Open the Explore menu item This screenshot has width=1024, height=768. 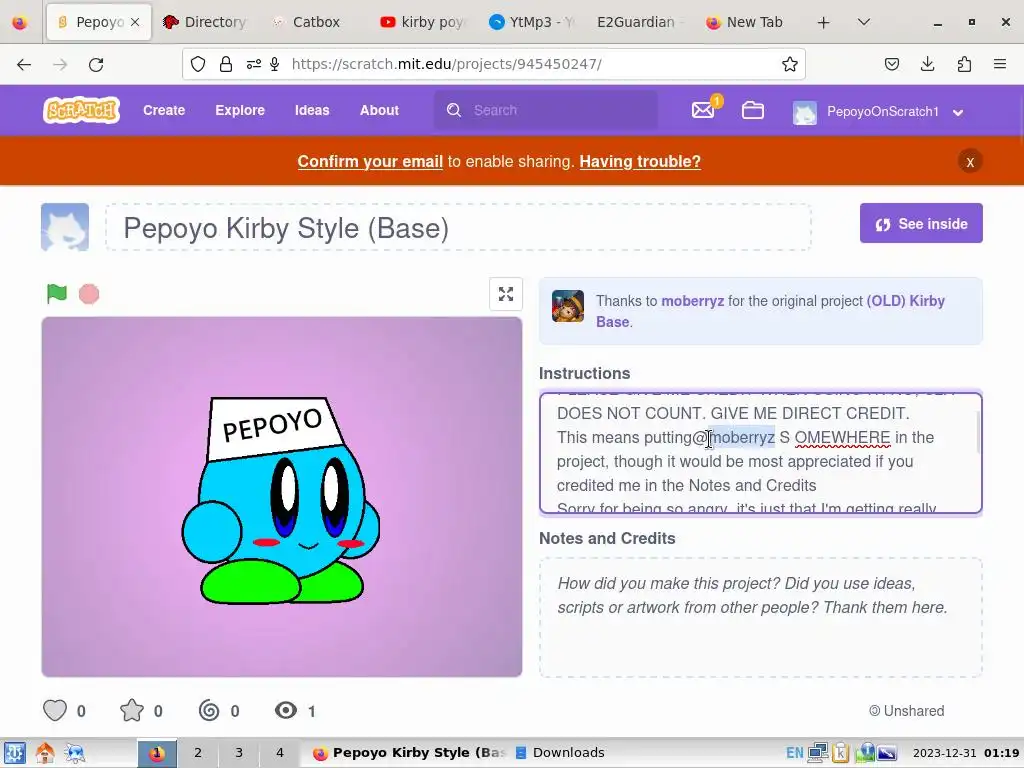pos(240,110)
